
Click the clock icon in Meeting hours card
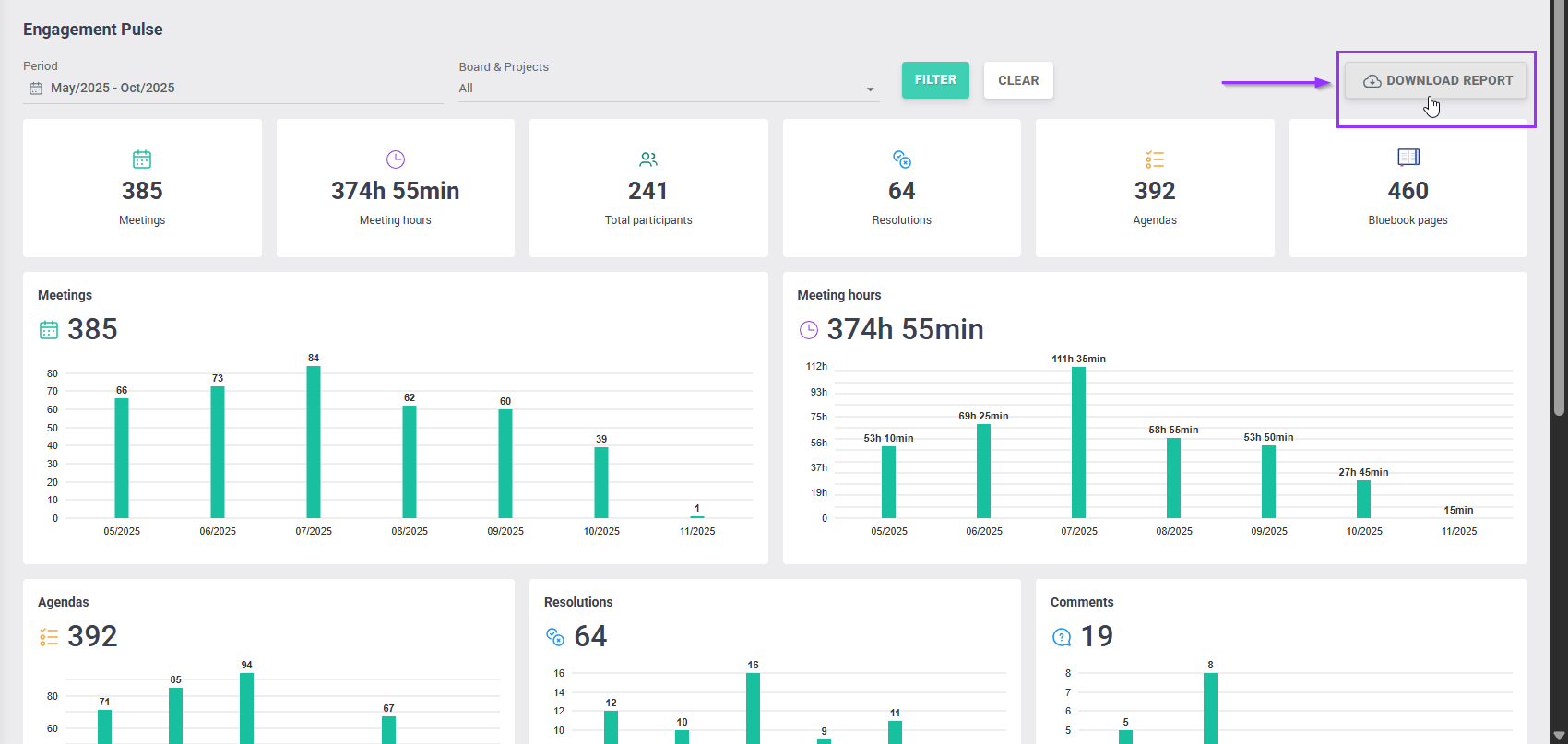click(396, 159)
